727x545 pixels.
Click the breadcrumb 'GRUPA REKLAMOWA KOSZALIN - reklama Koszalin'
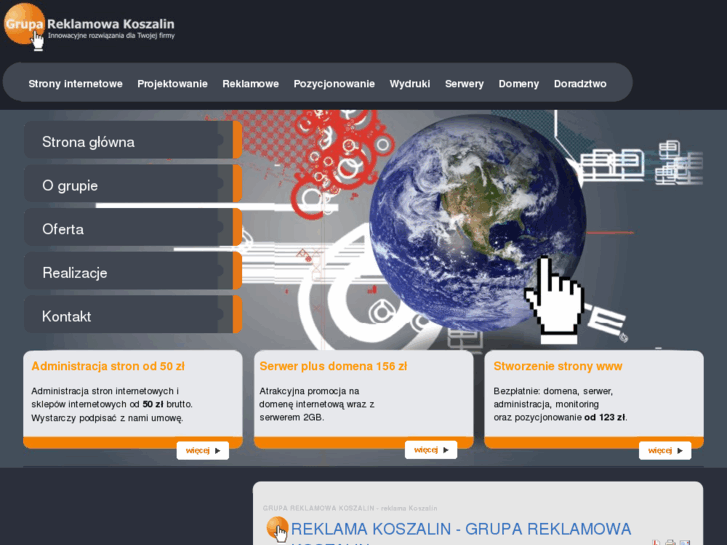(x=350, y=508)
